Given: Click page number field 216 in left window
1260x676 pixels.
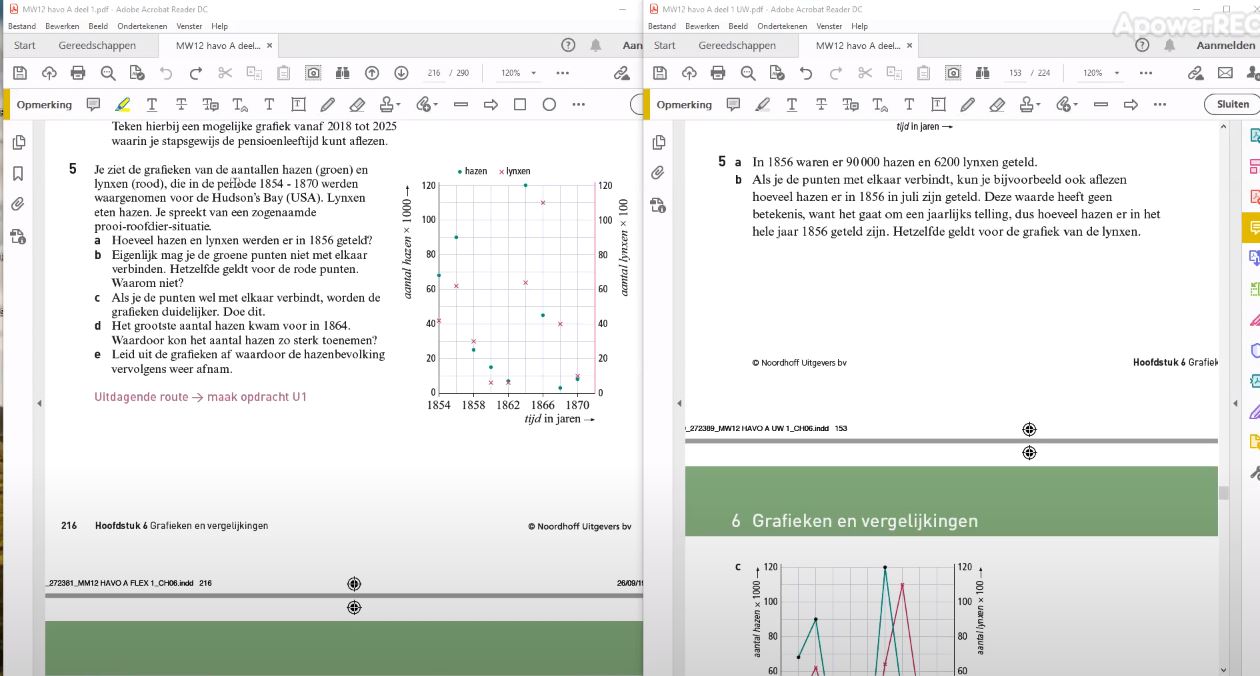Looking at the screenshot, I should [434, 73].
